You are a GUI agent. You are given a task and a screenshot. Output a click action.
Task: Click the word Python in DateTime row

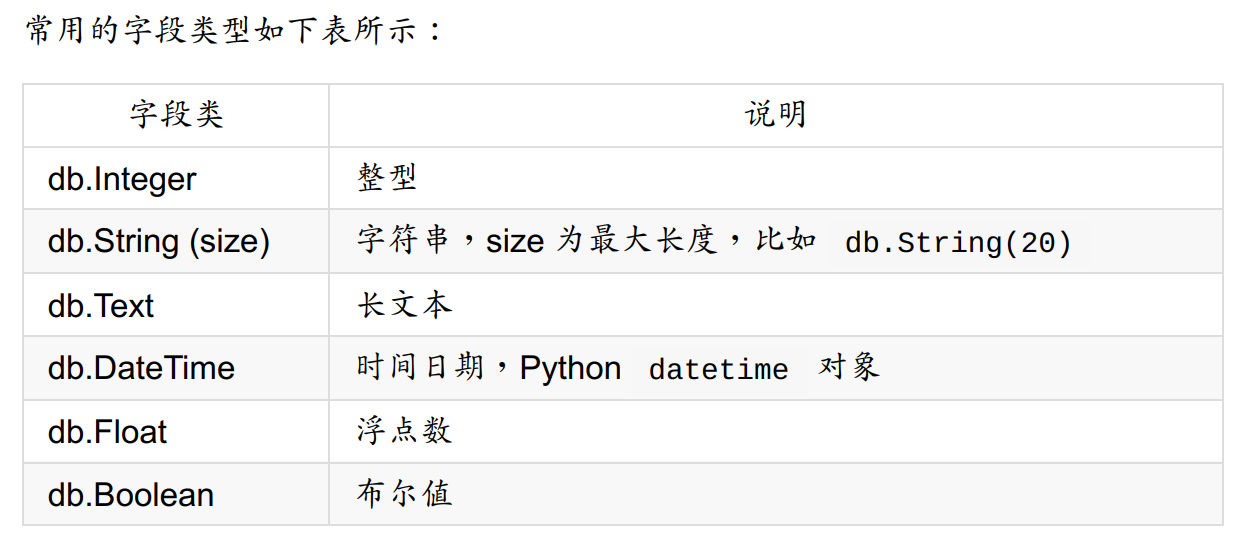coord(570,369)
